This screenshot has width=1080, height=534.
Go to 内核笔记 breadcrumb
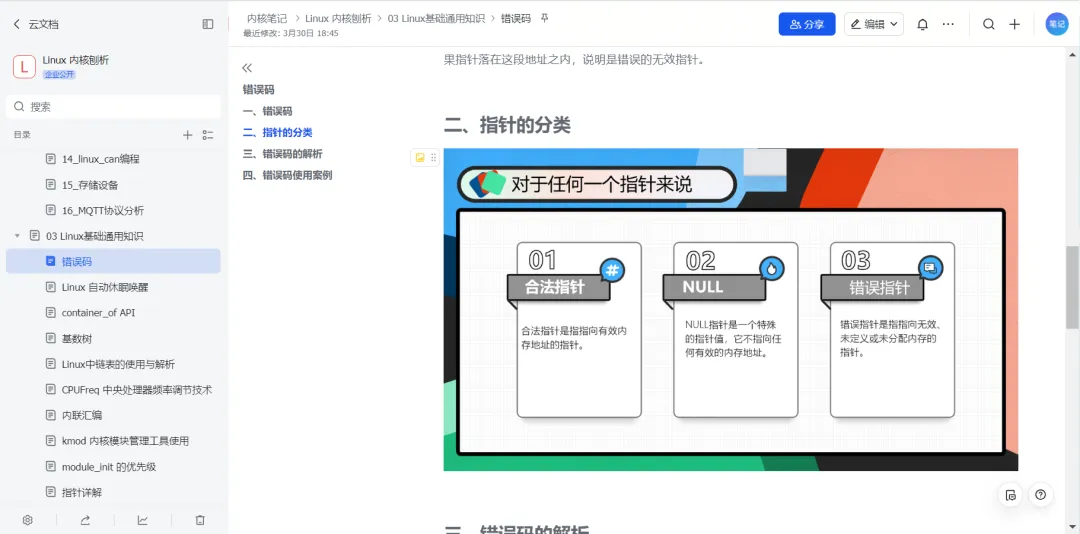point(267,19)
